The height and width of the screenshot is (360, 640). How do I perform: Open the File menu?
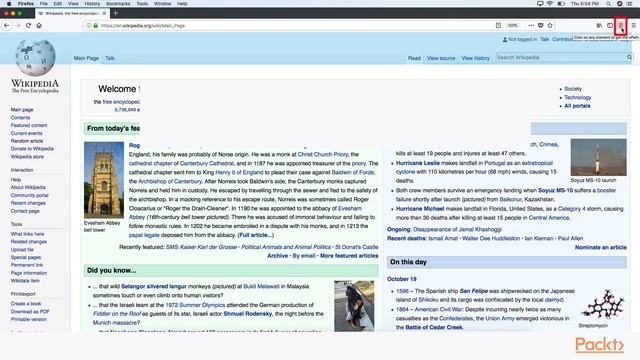coord(43,4)
